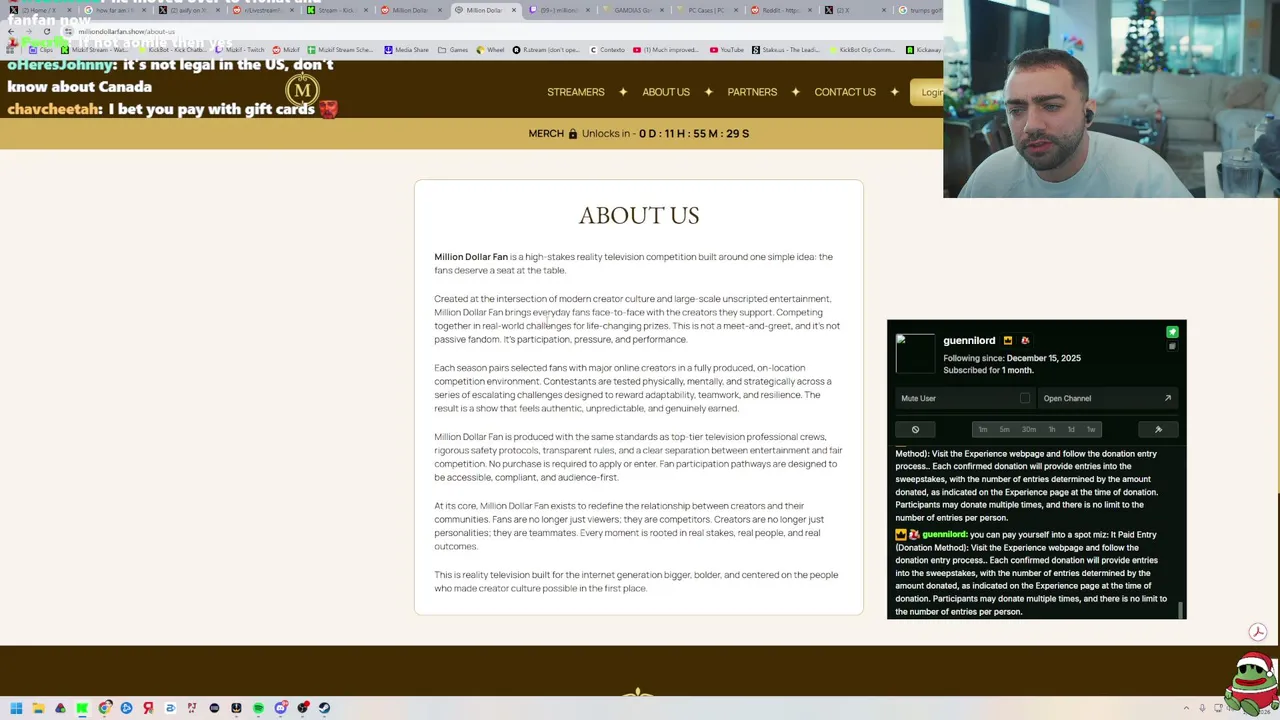Open File Explorer from the taskbar
This screenshot has width=1280, height=720.
point(38,708)
